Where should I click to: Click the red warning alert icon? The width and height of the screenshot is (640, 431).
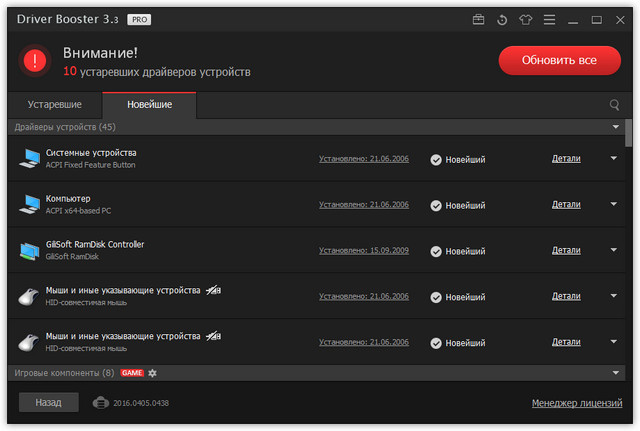(34, 61)
